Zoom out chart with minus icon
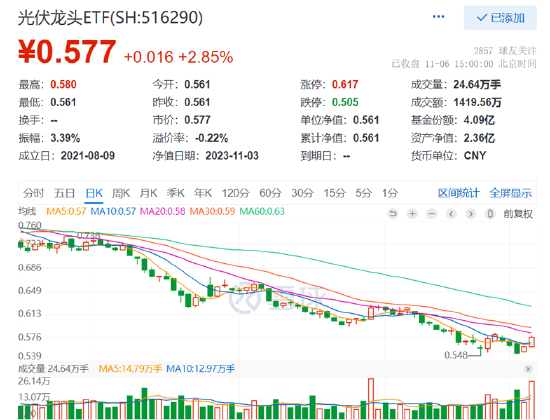This screenshot has height=420, width=550. [x=432, y=213]
